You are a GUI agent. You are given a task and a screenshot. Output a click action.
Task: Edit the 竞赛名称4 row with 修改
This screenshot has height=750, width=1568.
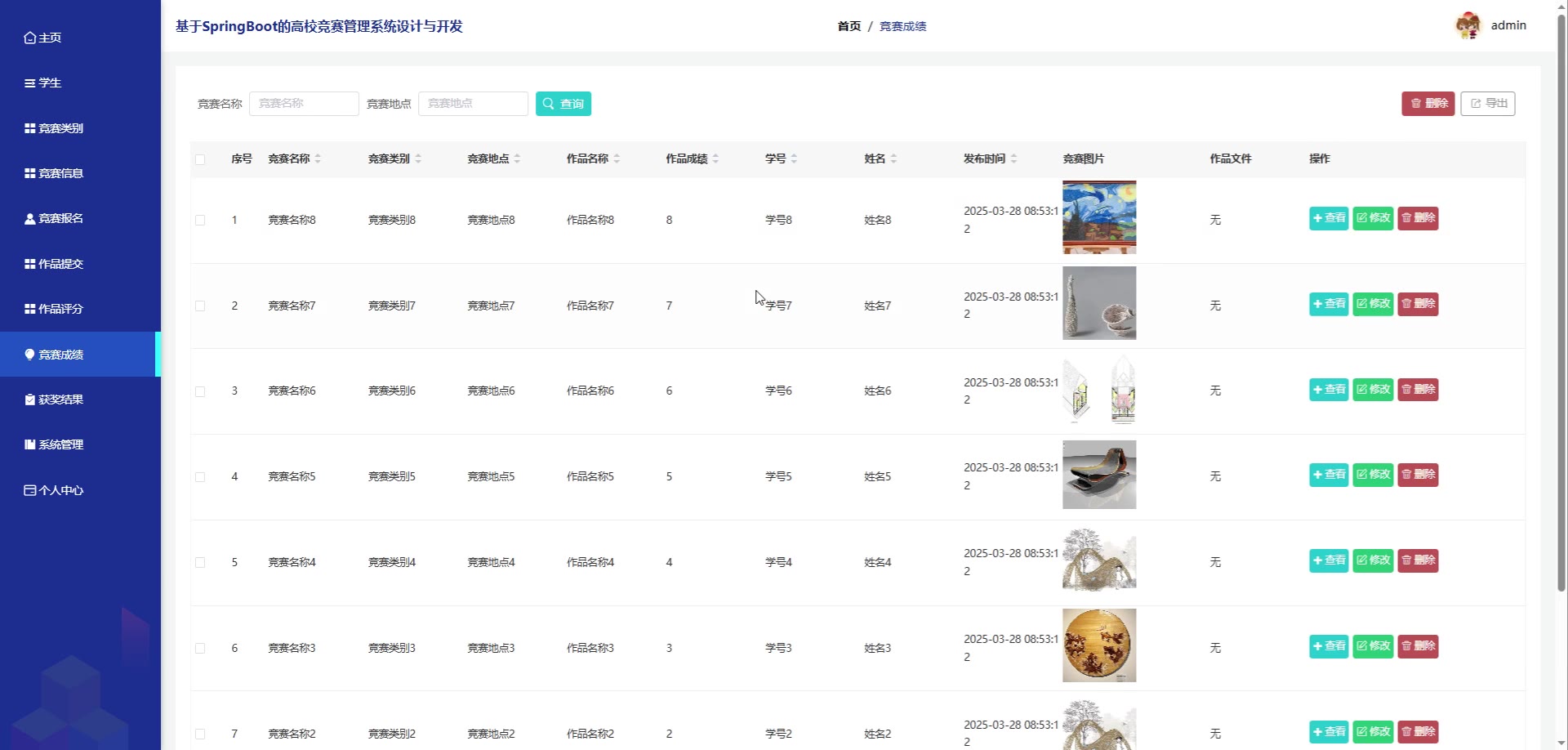click(x=1373, y=560)
